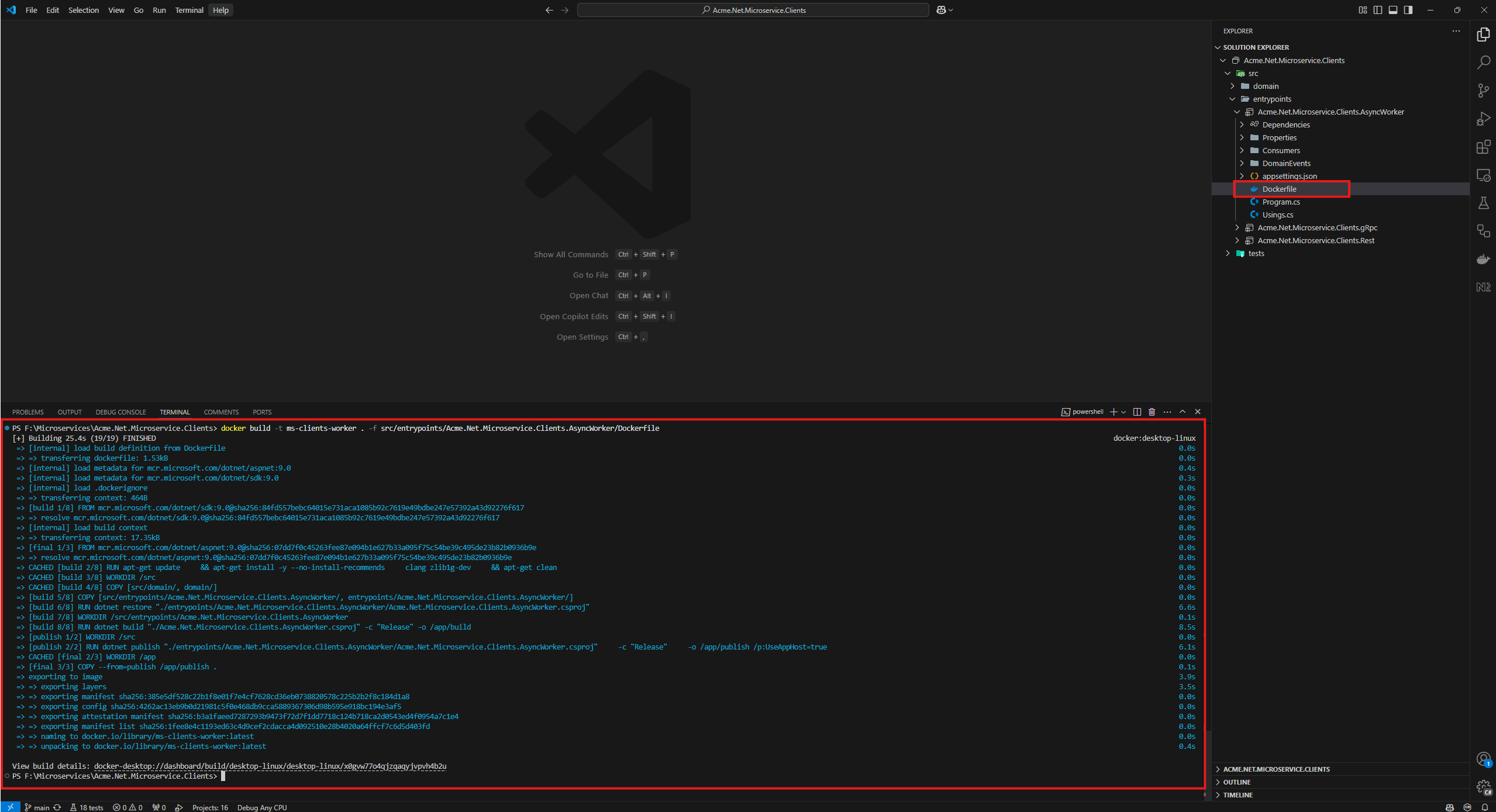Open the Docker whale view icon
The width and height of the screenshot is (1496, 812).
pyautogui.click(x=1483, y=259)
